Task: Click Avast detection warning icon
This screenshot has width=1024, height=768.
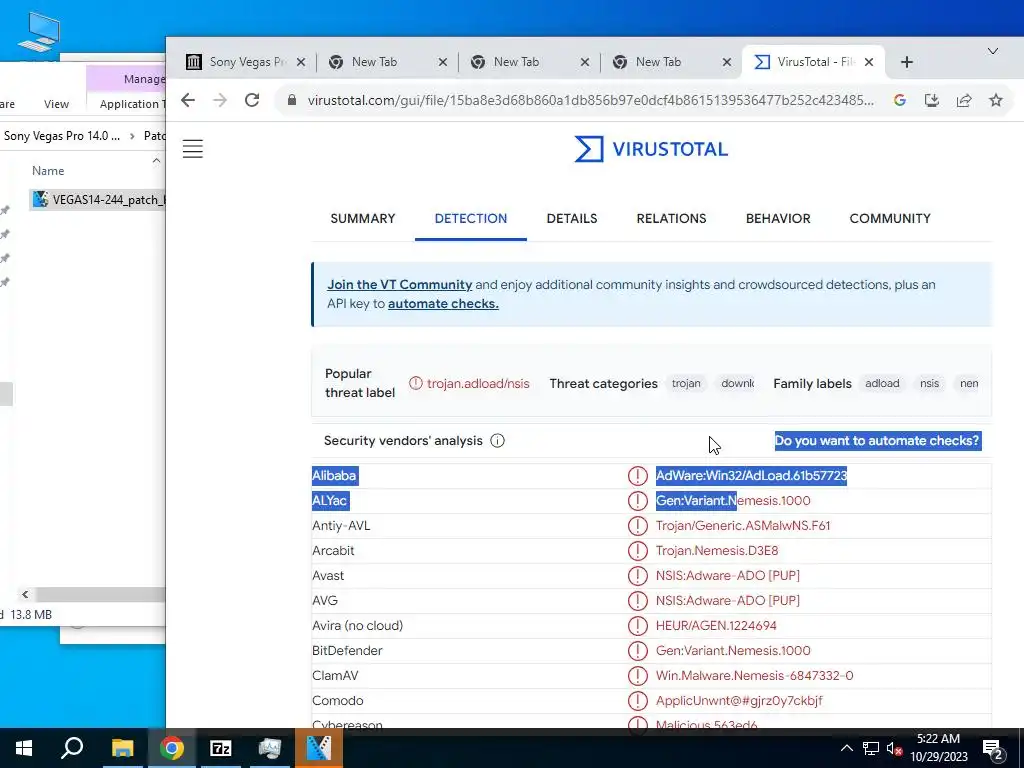Action: (x=637, y=575)
